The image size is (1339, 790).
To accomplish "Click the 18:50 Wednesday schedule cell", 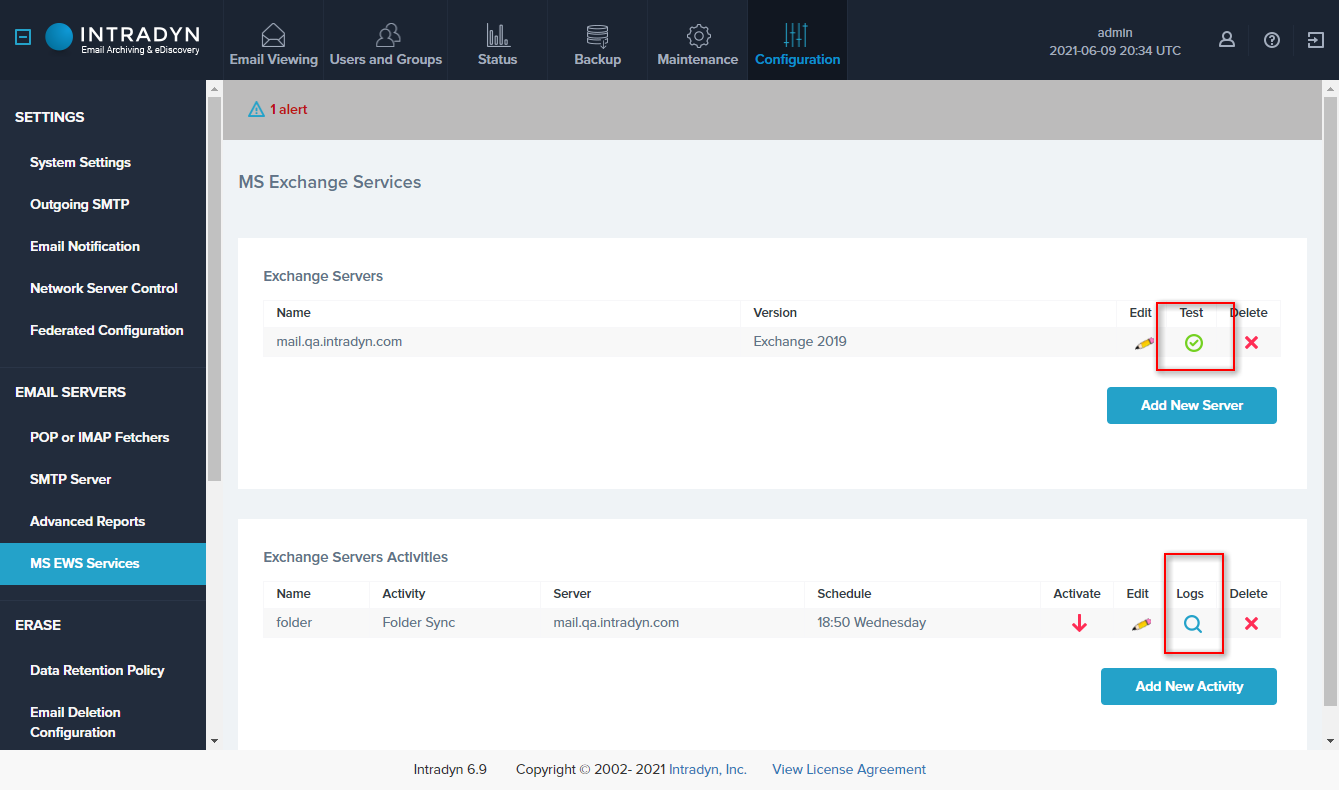I will coord(871,622).
